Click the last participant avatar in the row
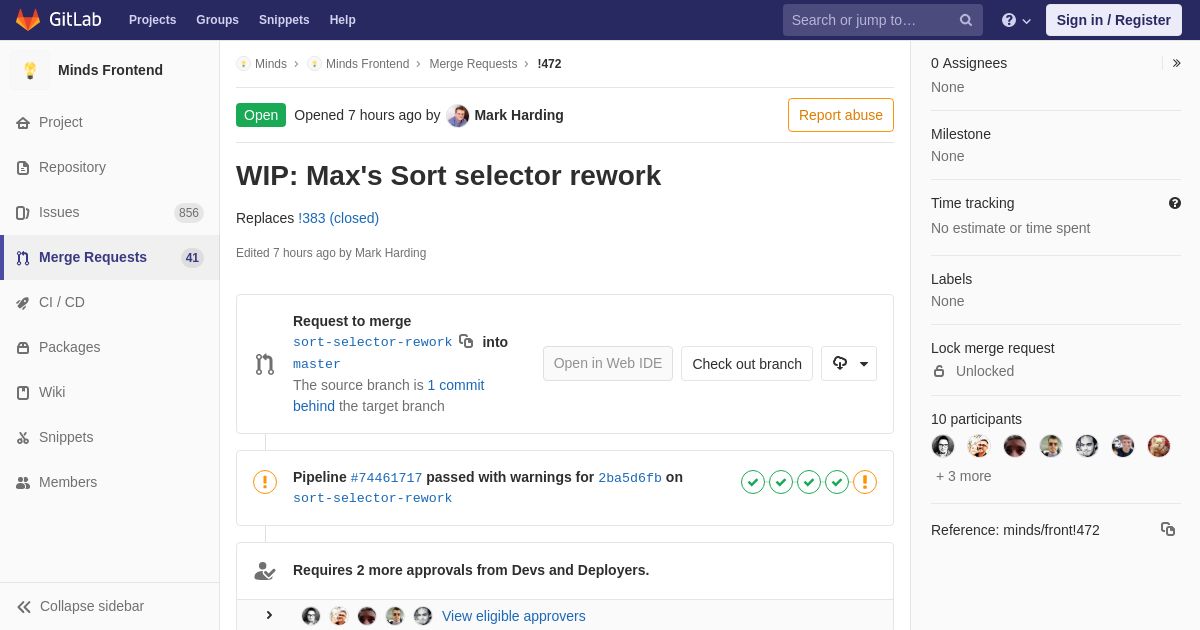 (1159, 446)
